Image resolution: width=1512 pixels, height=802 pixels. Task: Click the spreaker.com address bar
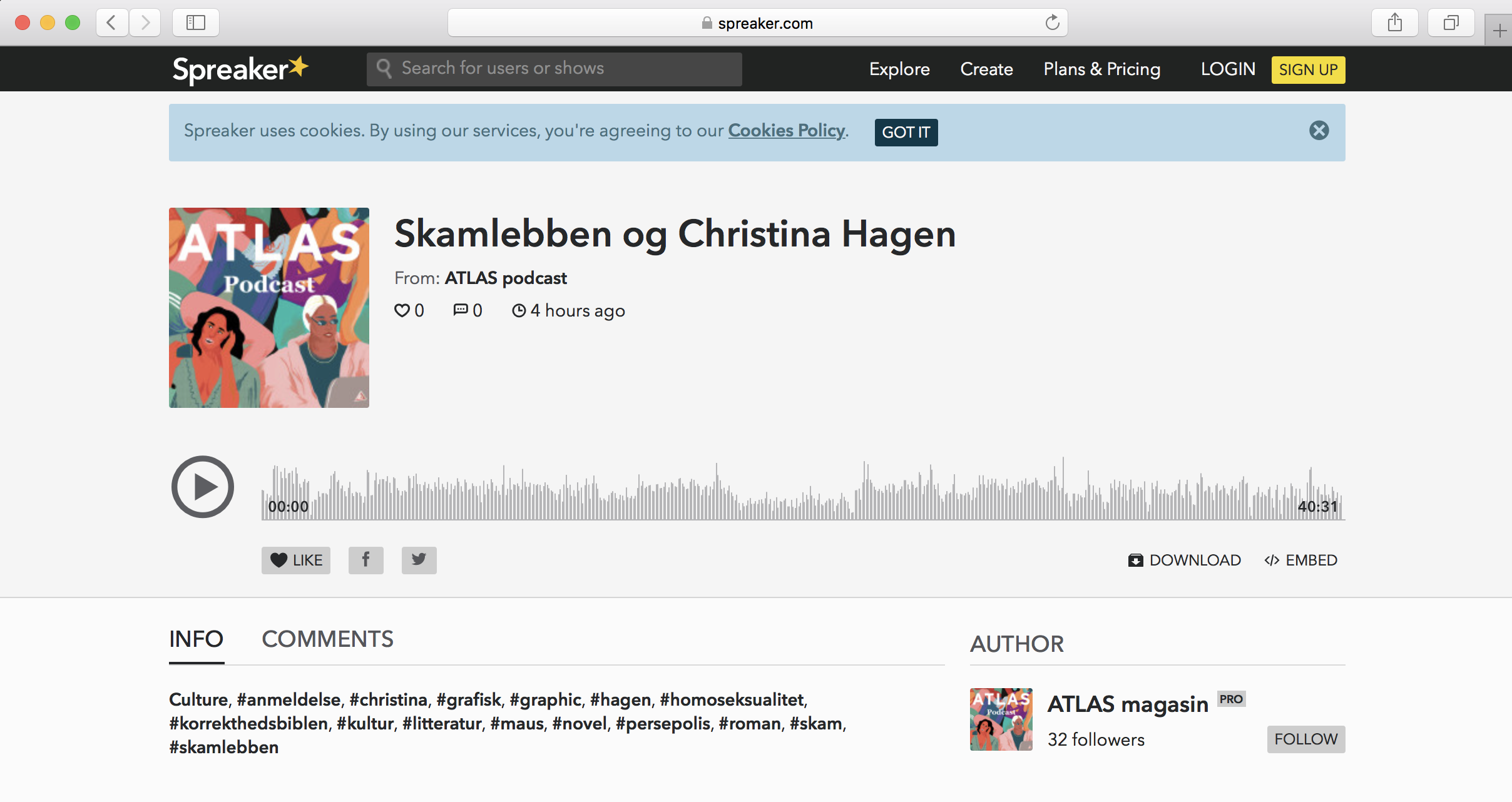coord(757,23)
